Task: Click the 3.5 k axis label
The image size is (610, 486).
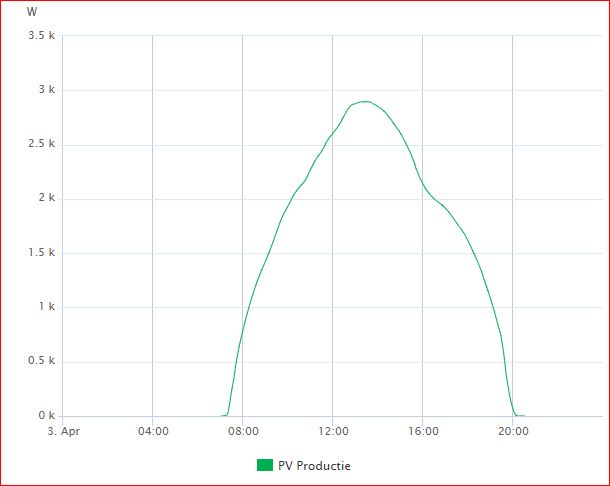Action: click(x=41, y=35)
